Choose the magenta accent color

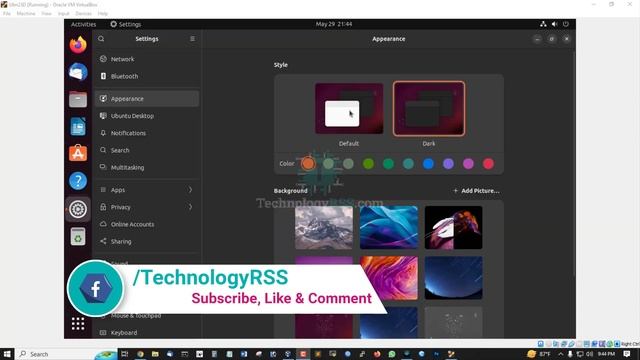coord(468,164)
